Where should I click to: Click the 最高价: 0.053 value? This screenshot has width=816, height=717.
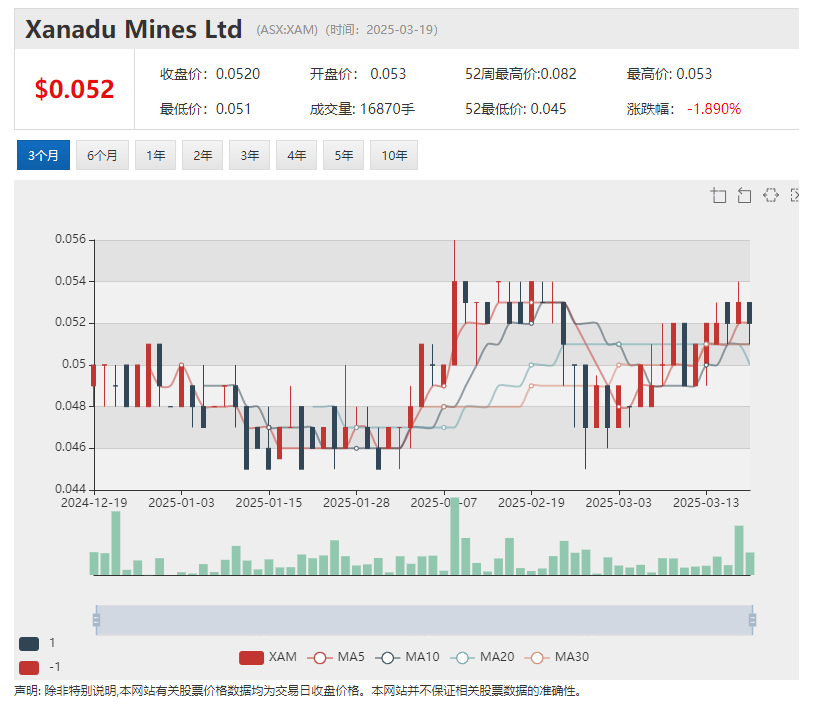[669, 74]
